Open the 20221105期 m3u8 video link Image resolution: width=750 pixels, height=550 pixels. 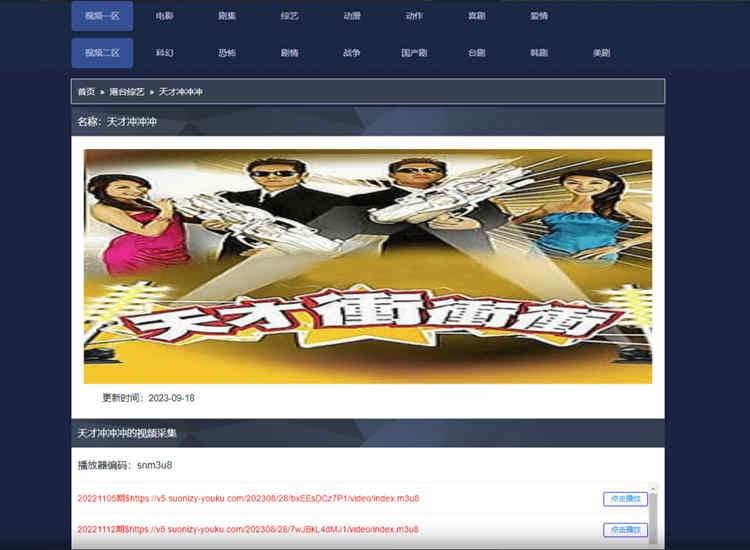248,498
